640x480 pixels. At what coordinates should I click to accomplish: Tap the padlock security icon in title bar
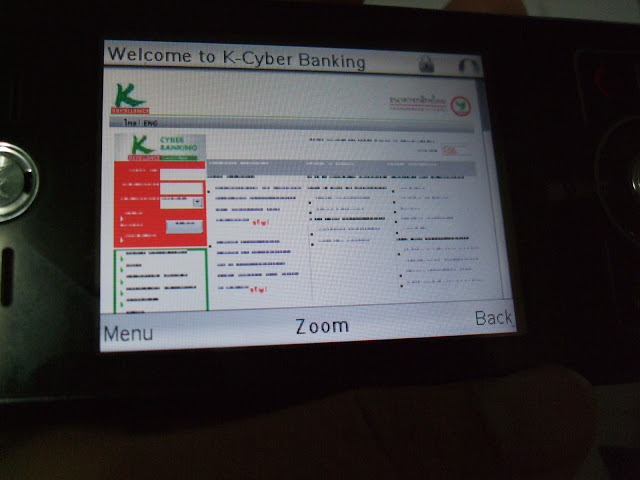click(426, 64)
